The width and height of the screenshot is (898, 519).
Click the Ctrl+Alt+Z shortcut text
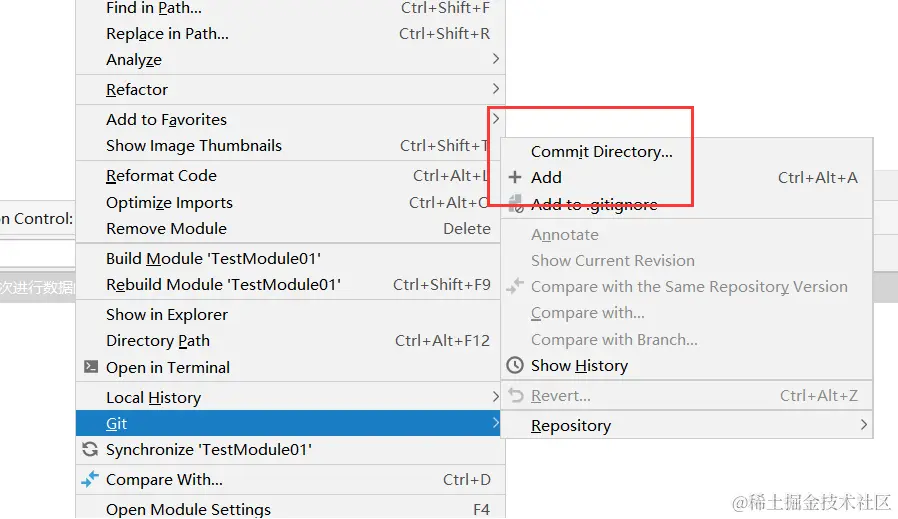tap(818, 395)
